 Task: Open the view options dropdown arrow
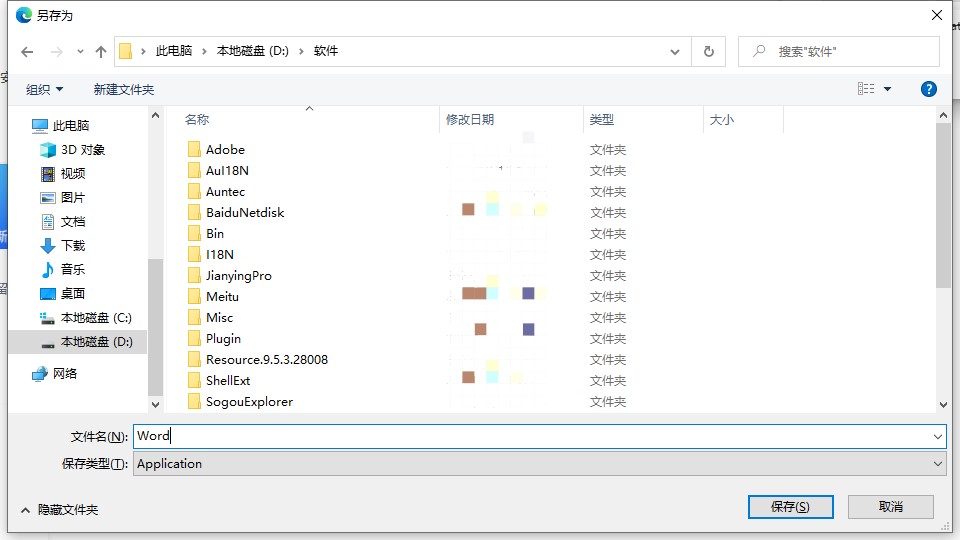(887, 89)
